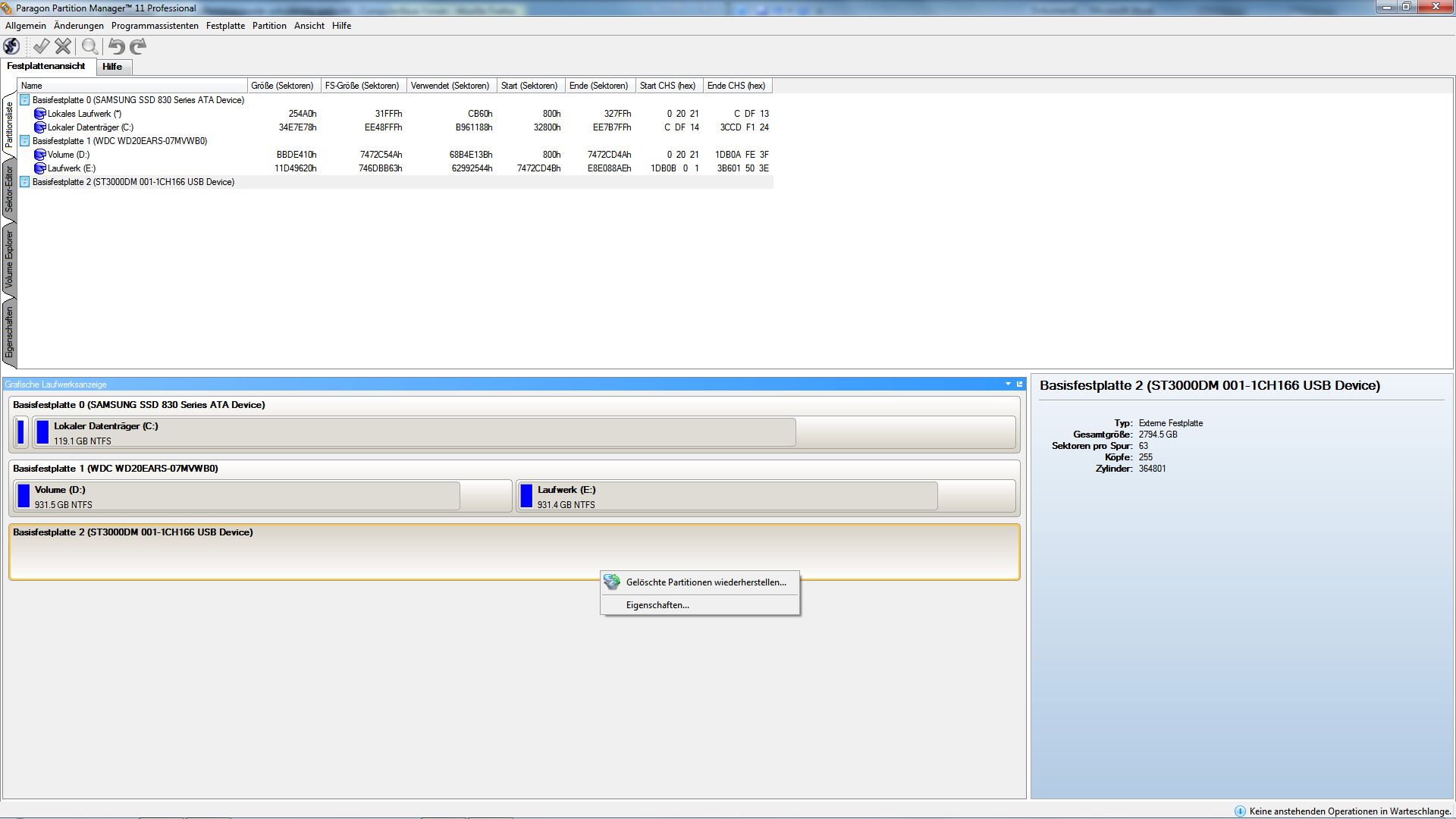
Task: Click the blue block of Laufwerk (E:)
Action: pos(526,496)
